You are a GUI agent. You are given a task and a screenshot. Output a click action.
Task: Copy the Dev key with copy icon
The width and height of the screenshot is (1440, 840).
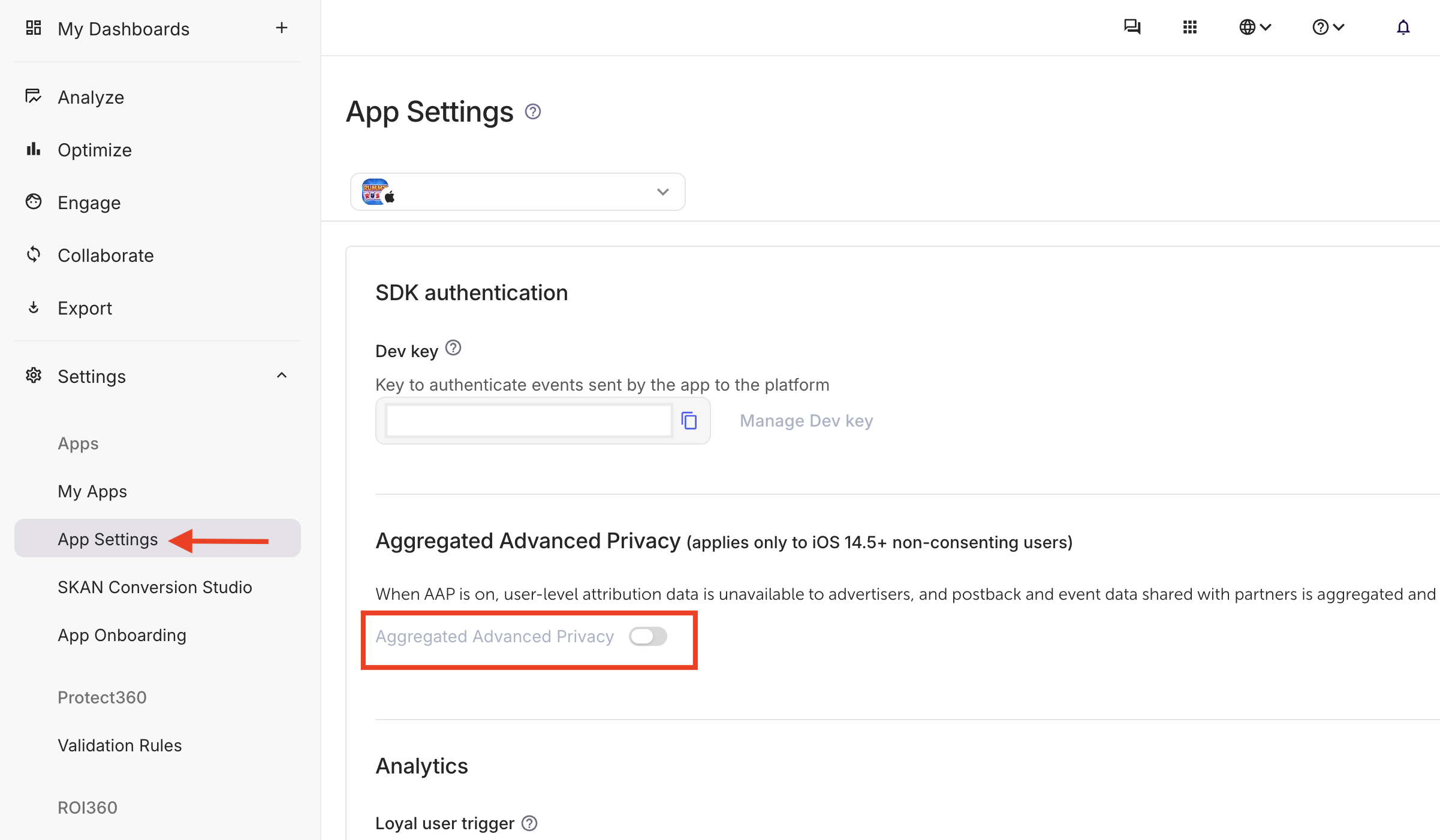(689, 421)
